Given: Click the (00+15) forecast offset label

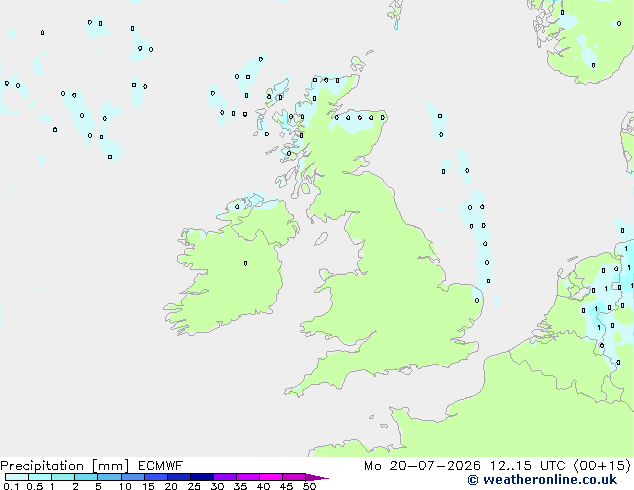Looking at the screenshot, I should click(602, 466).
